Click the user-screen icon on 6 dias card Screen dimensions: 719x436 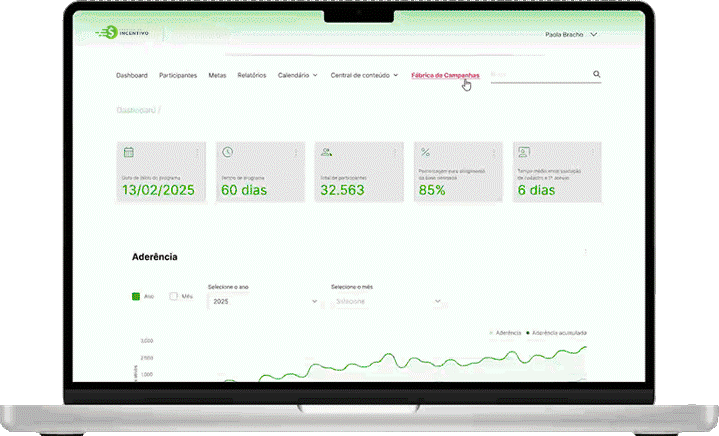click(x=523, y=152)
